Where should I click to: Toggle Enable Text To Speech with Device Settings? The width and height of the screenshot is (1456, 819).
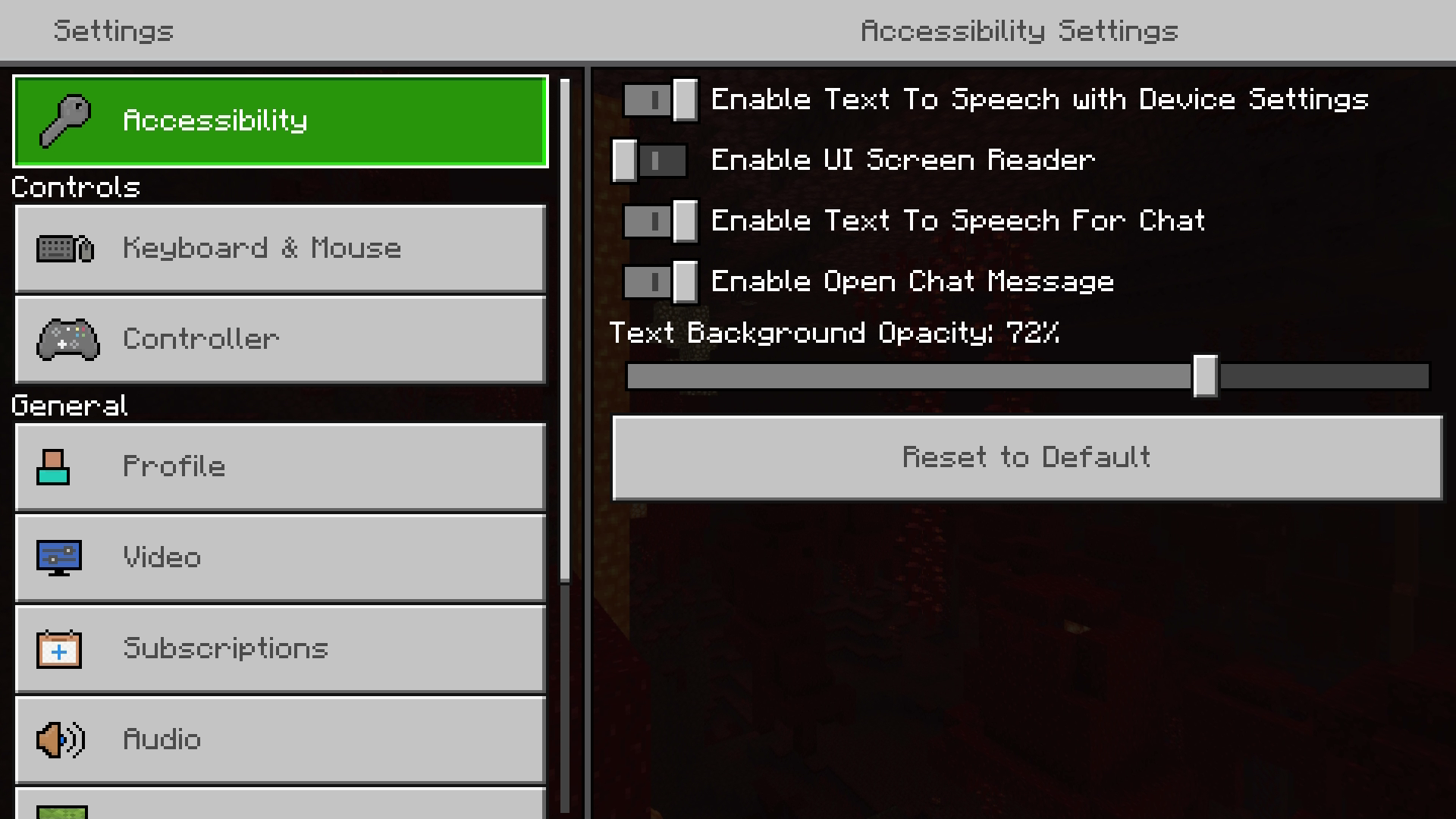[657, 99]
